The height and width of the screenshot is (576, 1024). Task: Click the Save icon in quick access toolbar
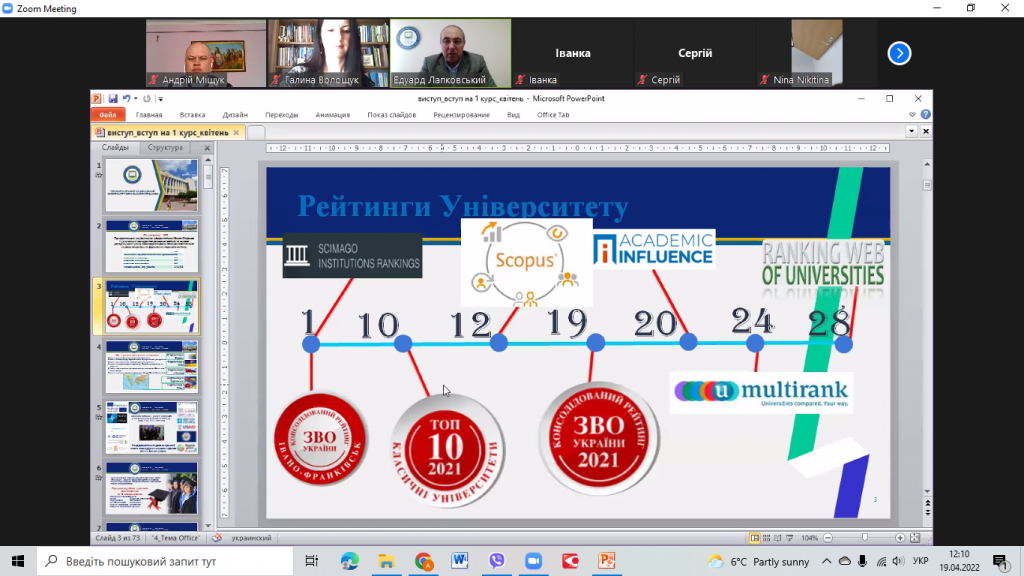113,99
